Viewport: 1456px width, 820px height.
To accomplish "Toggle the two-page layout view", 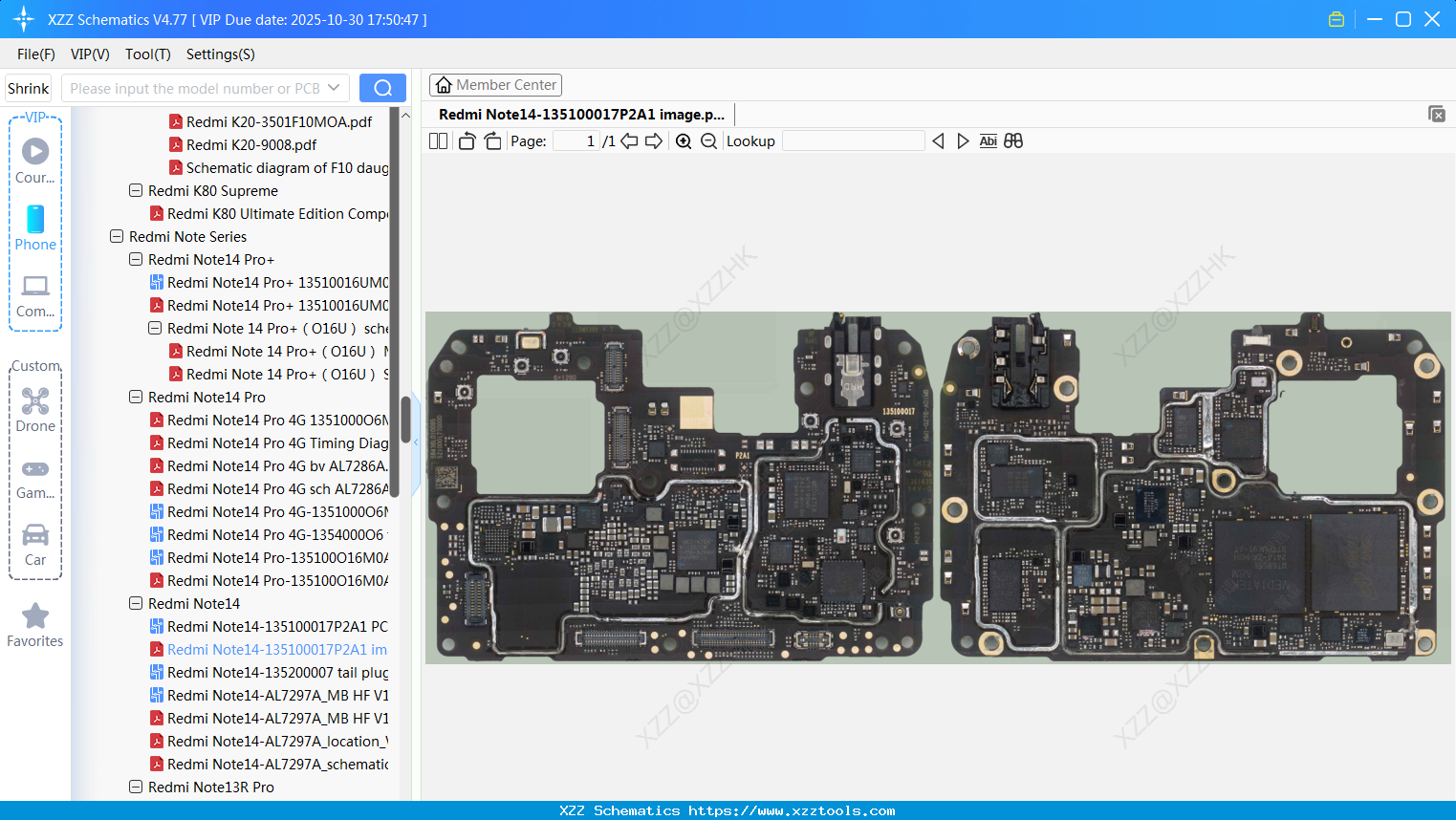I will 438,140.
